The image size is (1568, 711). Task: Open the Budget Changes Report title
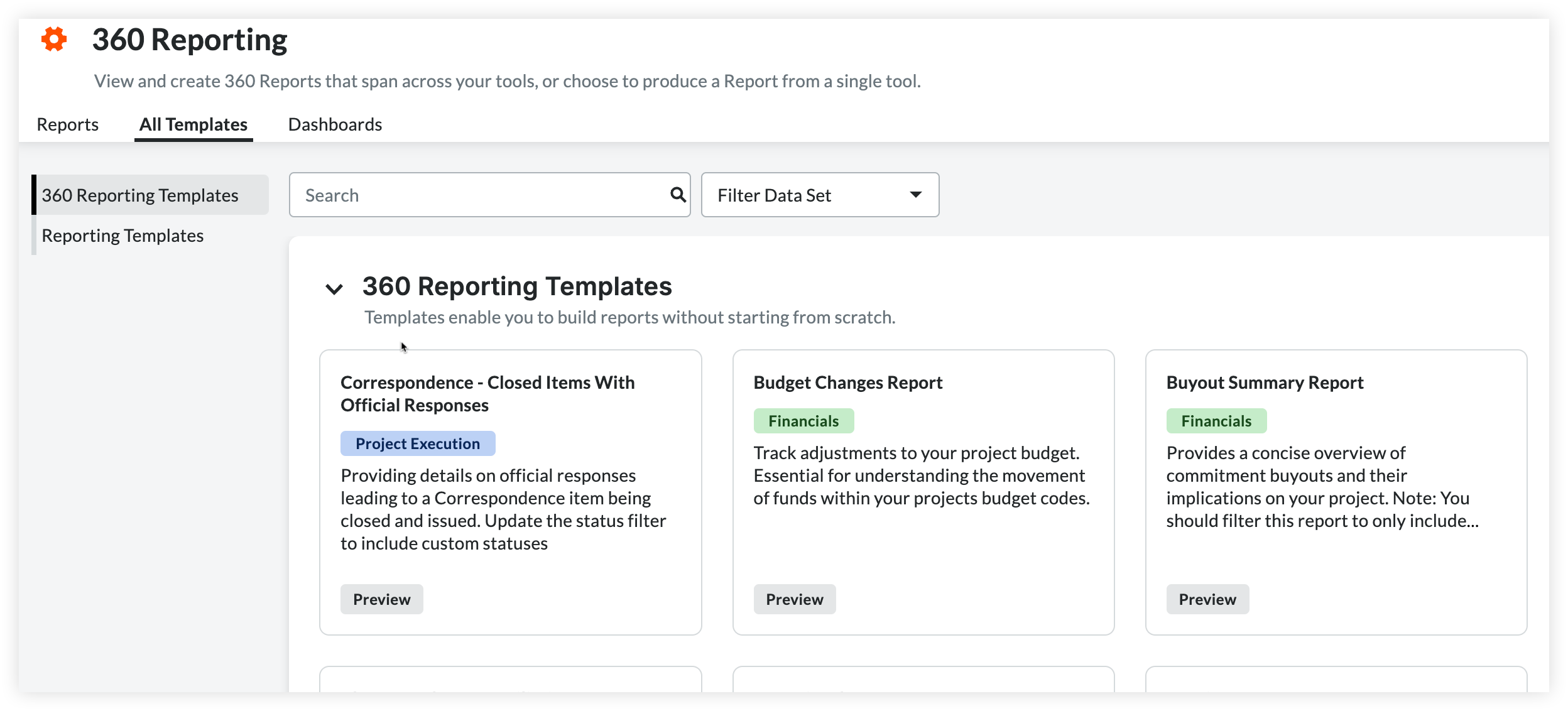847,383
